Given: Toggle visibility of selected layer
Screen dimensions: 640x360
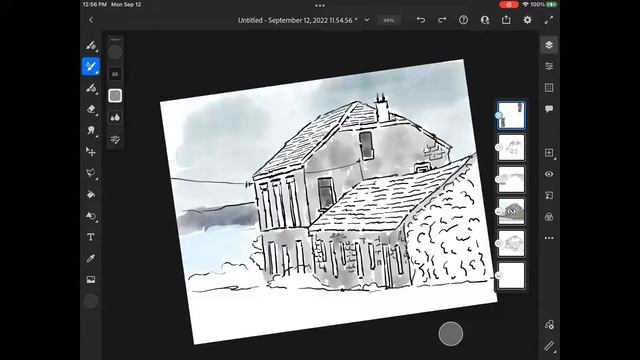Looking at the screenshot, I should tap(549, 174).
